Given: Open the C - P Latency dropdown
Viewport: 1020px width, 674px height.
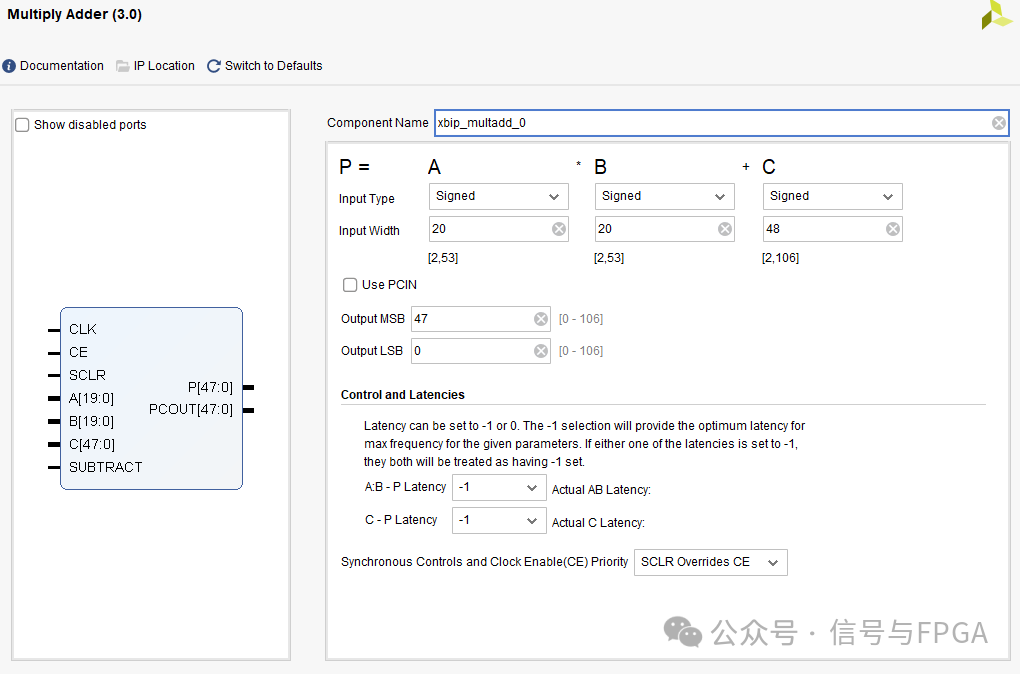Looking at the screenshot, I should (499, 520).
